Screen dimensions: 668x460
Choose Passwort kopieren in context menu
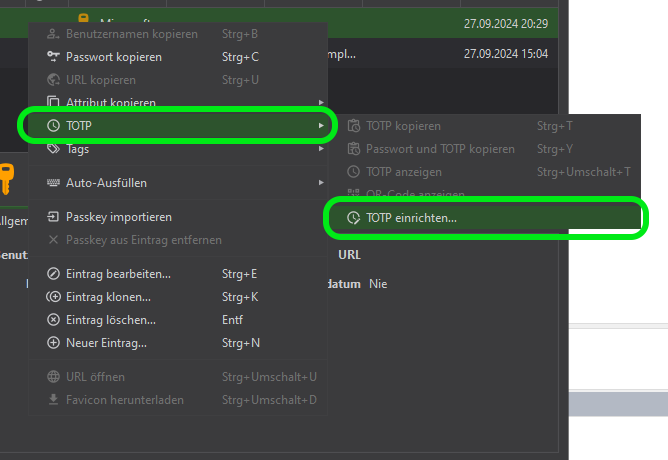[x=113, y=57]
